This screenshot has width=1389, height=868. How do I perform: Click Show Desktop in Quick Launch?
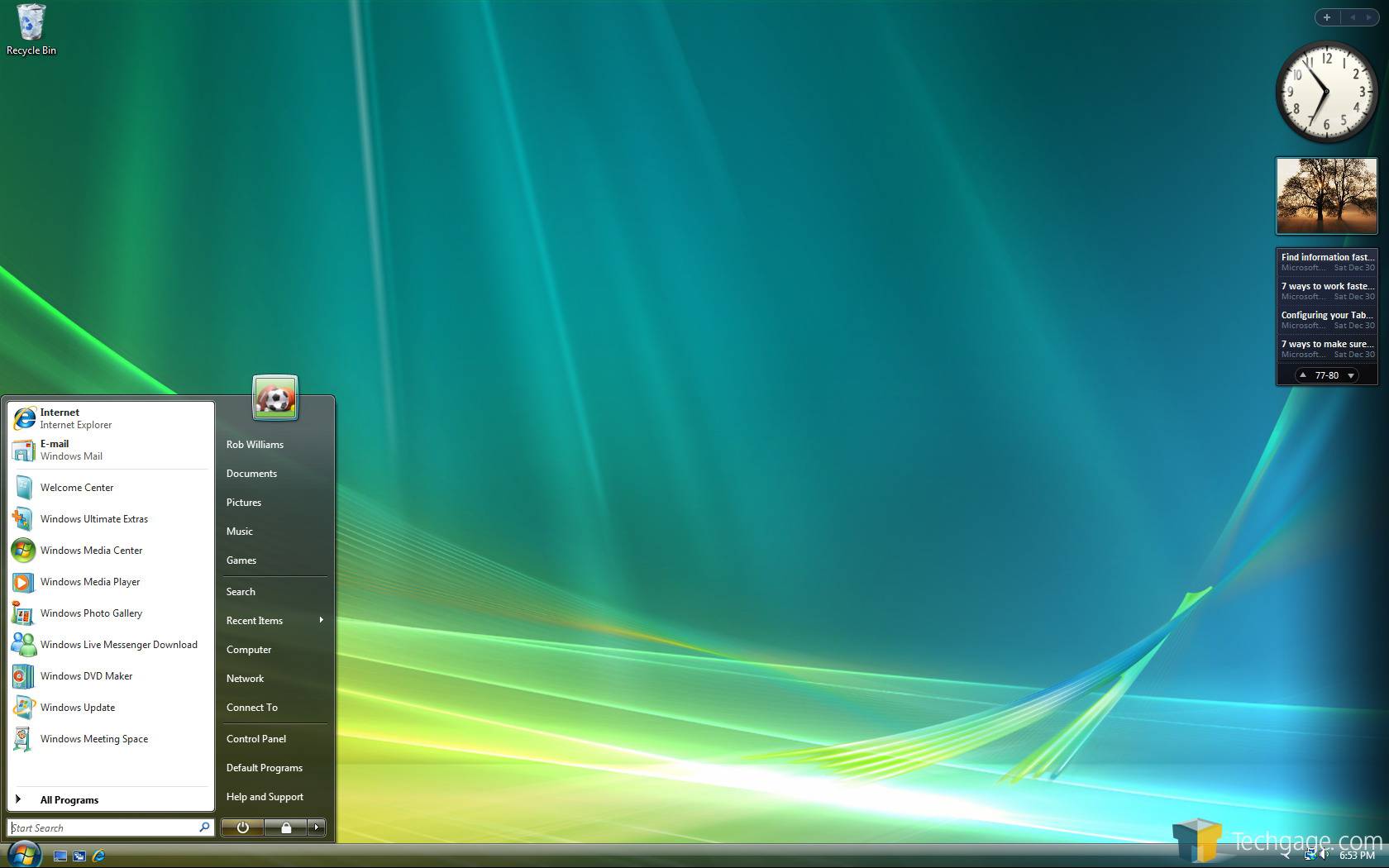pos(60,856)
